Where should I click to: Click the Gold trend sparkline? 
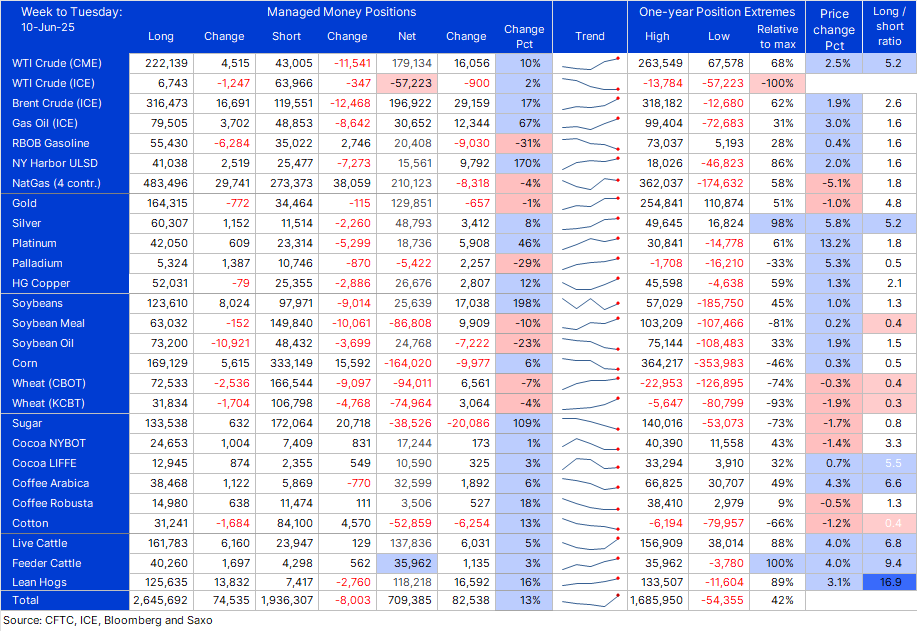tap(590, 203)
